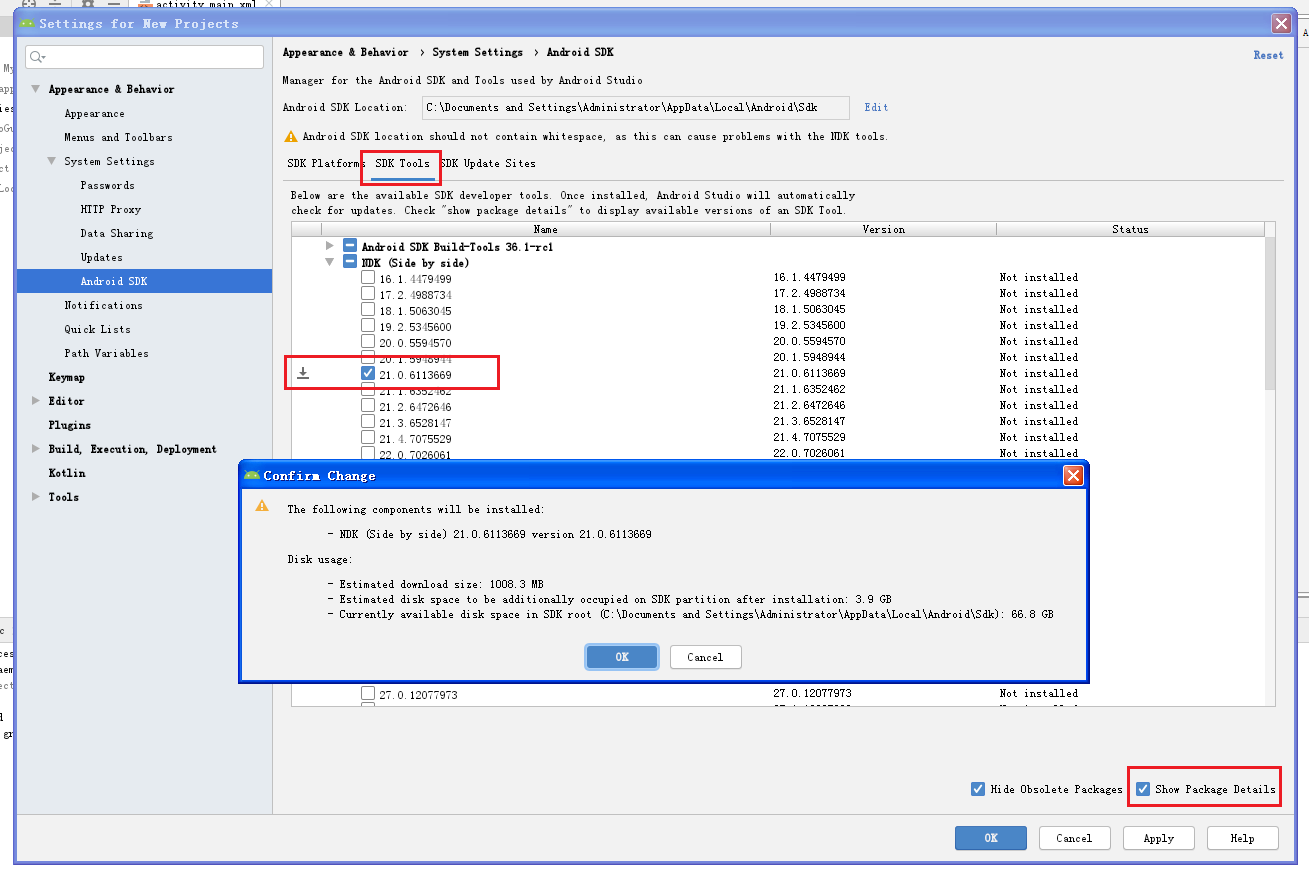Viewport: 1309px width, 876px height.
Task: Click the Reset link at top right
Action: [x=1268, y=55]
